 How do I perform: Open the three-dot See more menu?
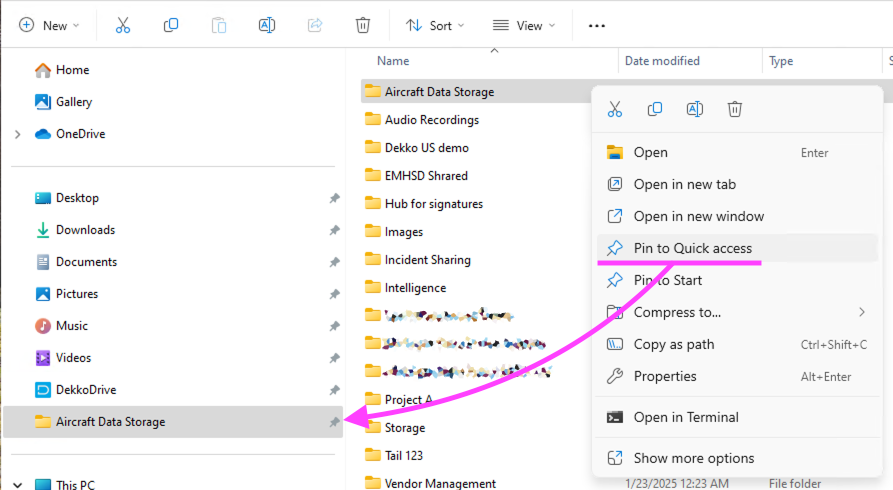coord(596,26)
